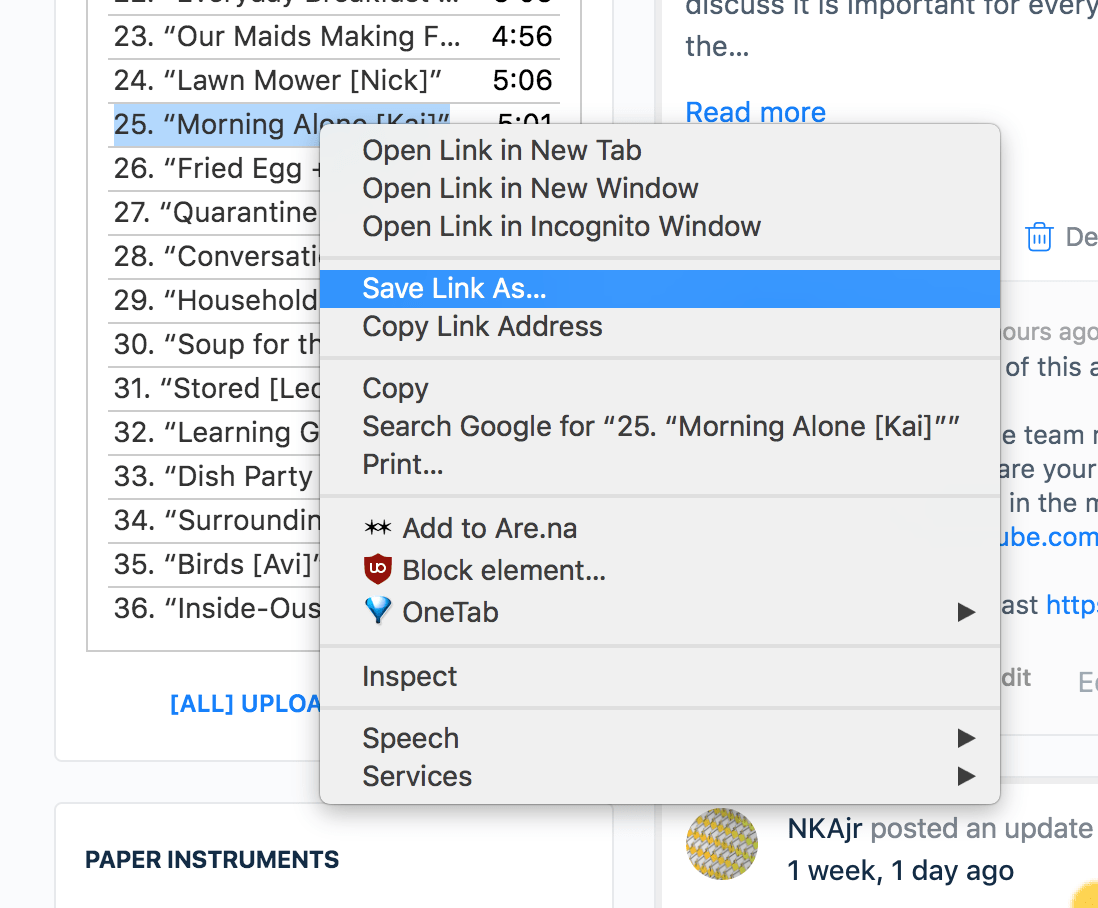Open track 23 Our Maids Making F…
Screen dimensions: 1098x908
(x=287, y=36)
